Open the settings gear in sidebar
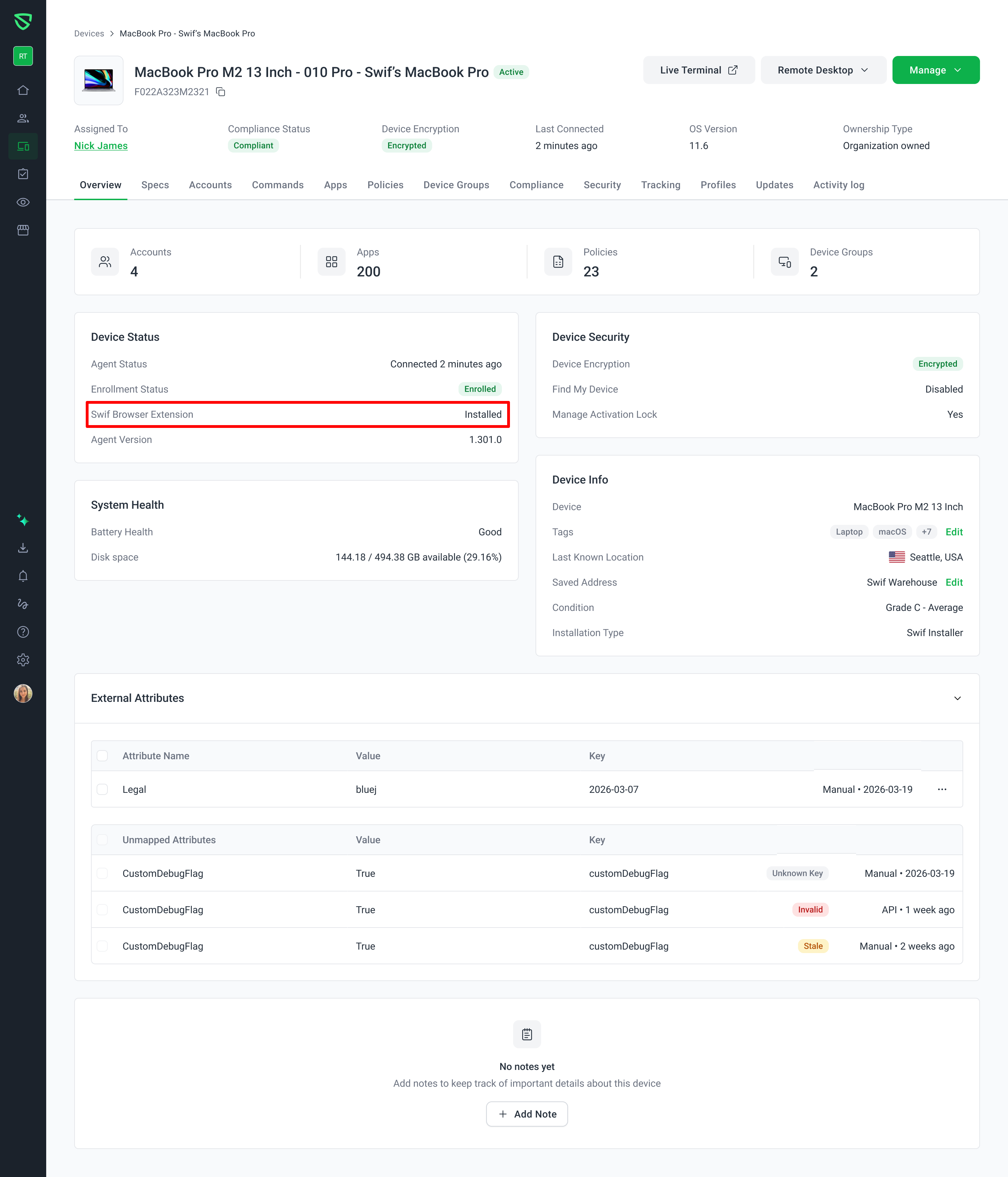1008x1177 pixels. (23, 660)
